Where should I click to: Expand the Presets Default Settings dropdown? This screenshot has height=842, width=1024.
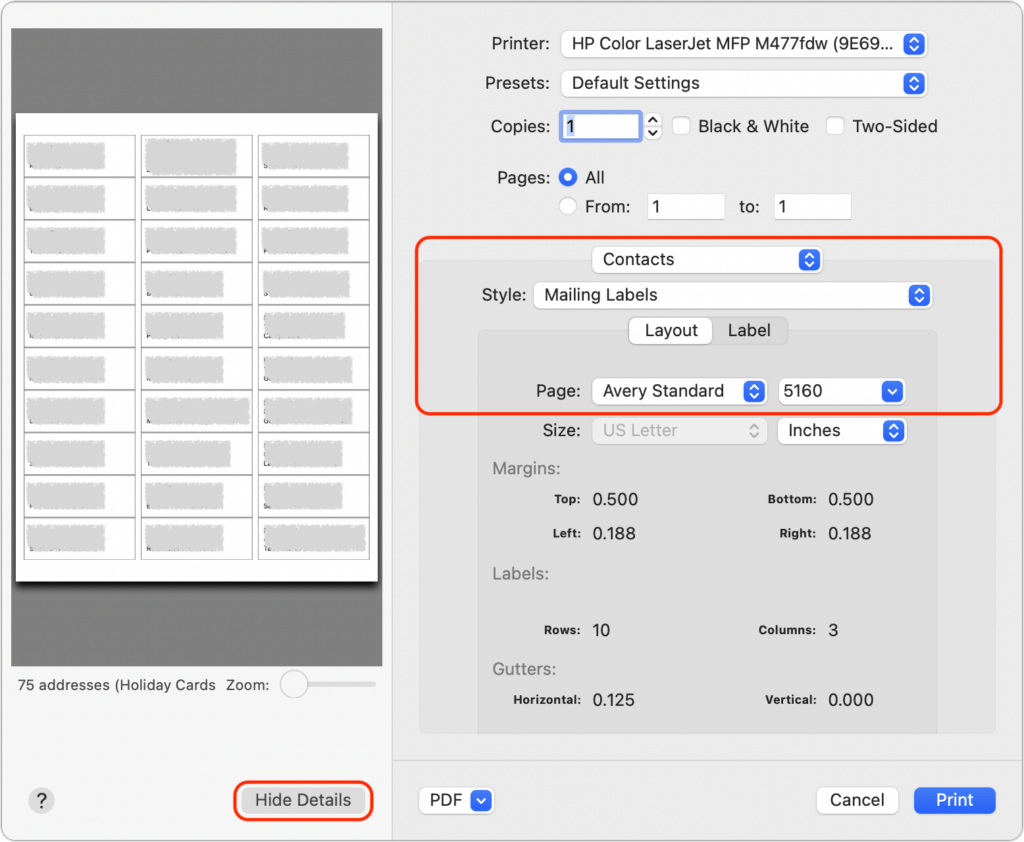(743, 83)
